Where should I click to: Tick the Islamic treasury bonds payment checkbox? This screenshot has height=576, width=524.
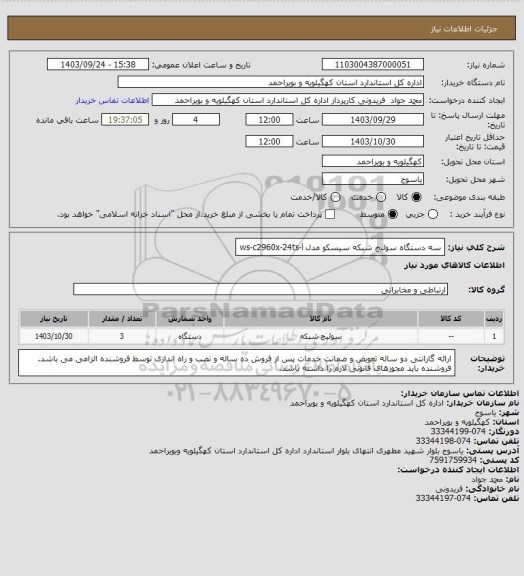coord(330,214)
